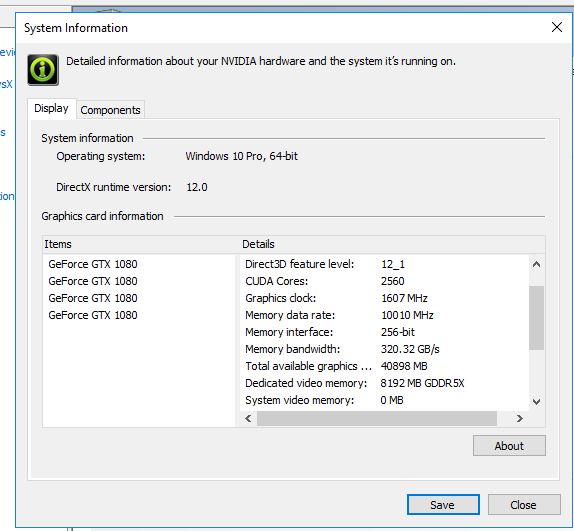Click the Save button

tap(443, 505)
